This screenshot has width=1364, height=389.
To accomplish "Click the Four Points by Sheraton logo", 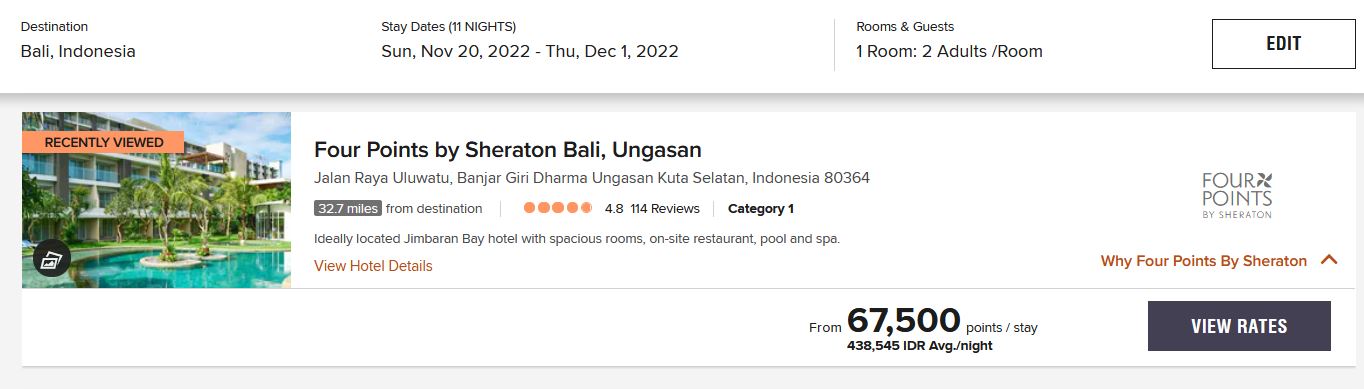I will tap(1237, 194).
